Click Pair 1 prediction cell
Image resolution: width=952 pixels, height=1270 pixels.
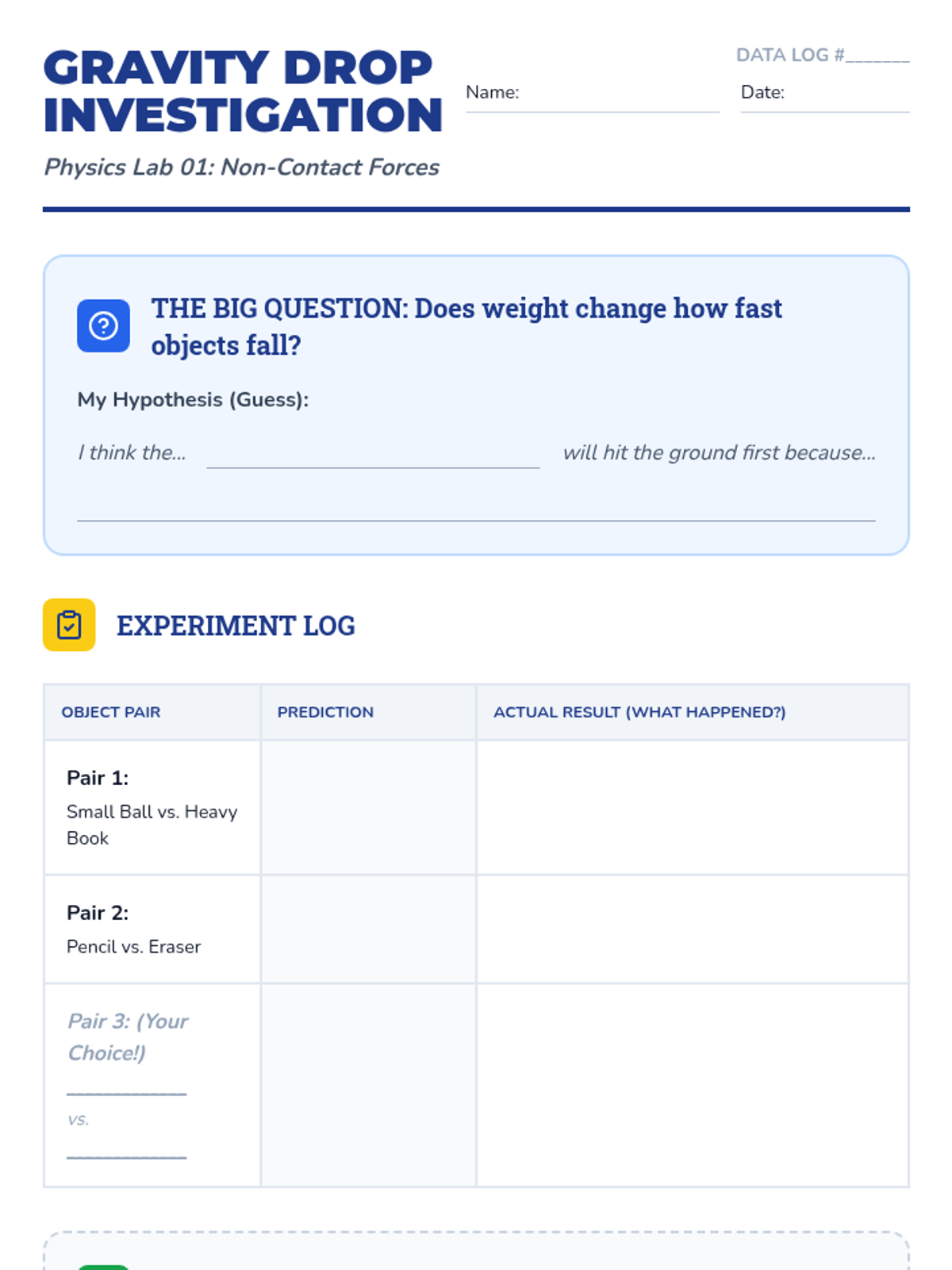[368, 807]
